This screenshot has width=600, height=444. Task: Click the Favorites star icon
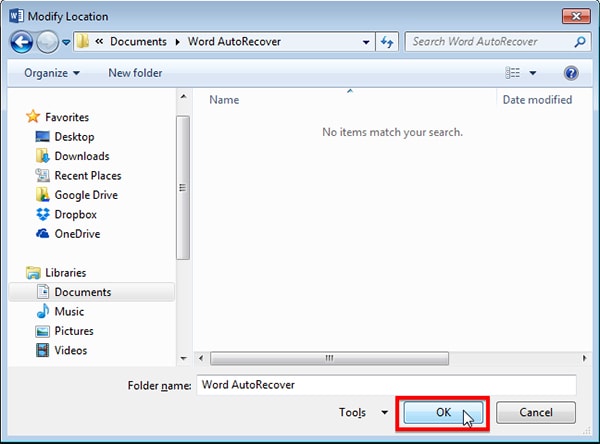[x=33, y=116]
